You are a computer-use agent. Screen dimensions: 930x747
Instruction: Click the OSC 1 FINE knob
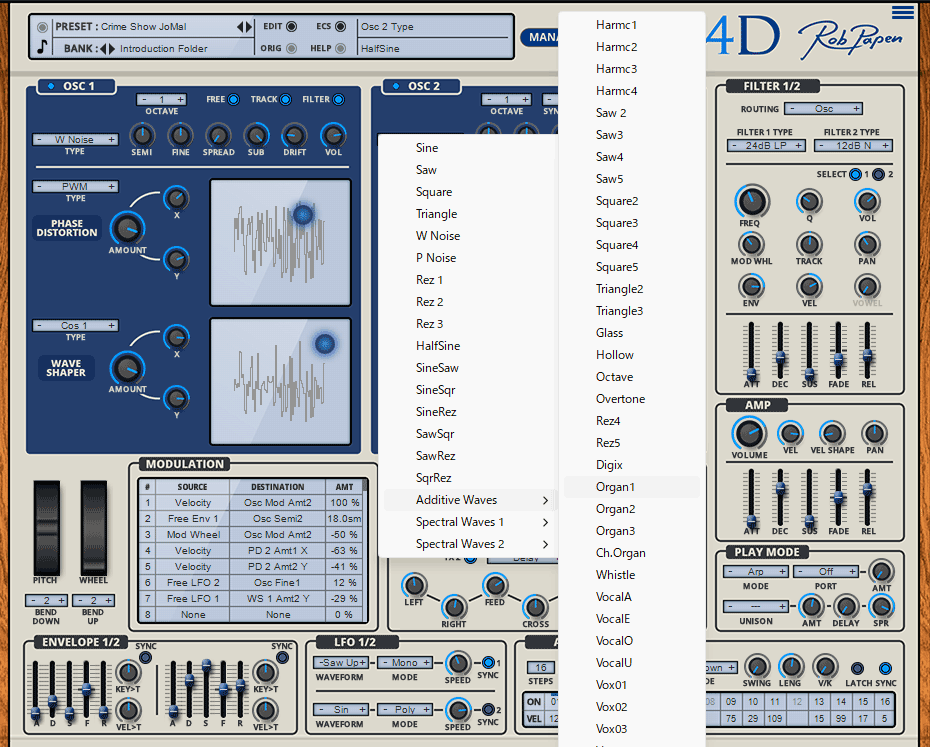coord(180,135)
